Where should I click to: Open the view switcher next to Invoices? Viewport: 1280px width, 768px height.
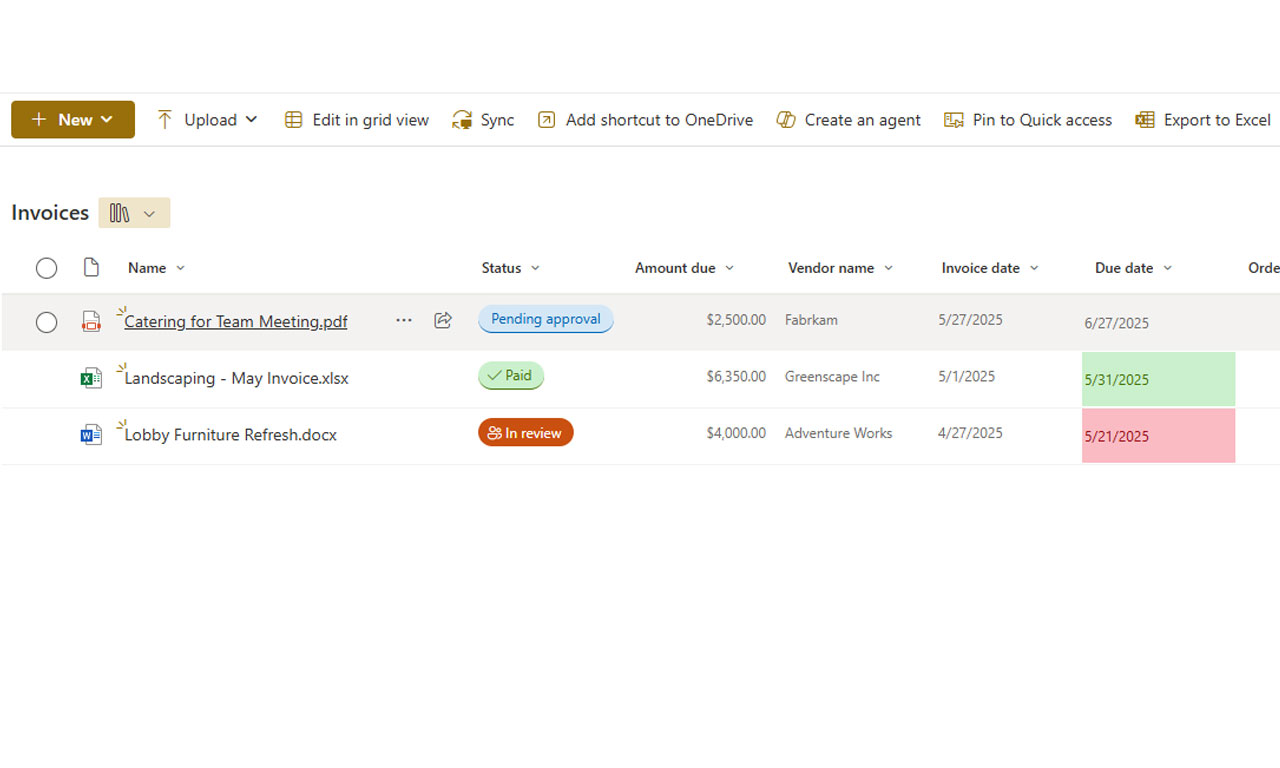[134, 212]
